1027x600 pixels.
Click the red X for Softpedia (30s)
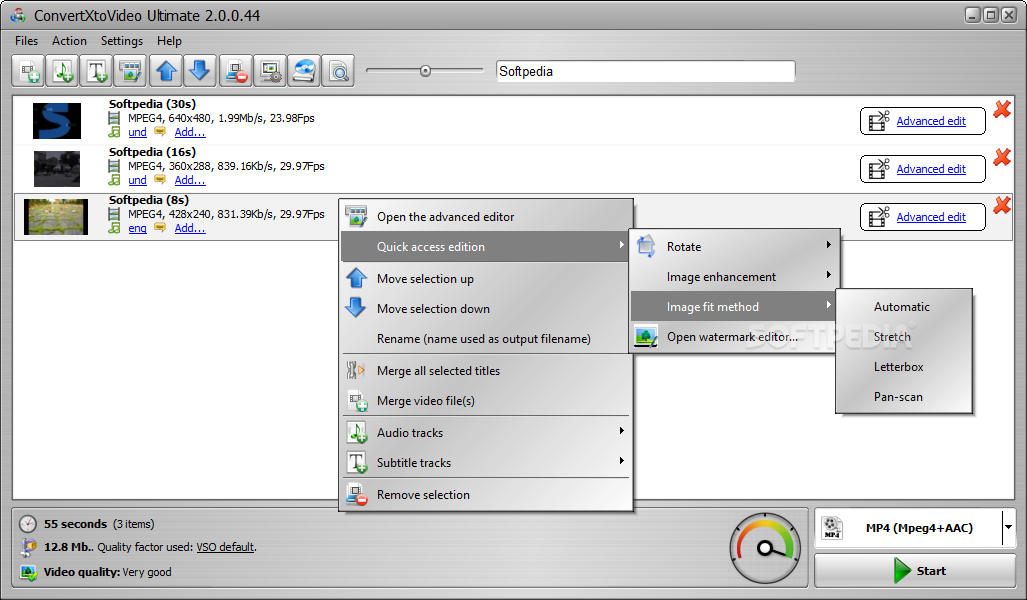(1001, 109)
